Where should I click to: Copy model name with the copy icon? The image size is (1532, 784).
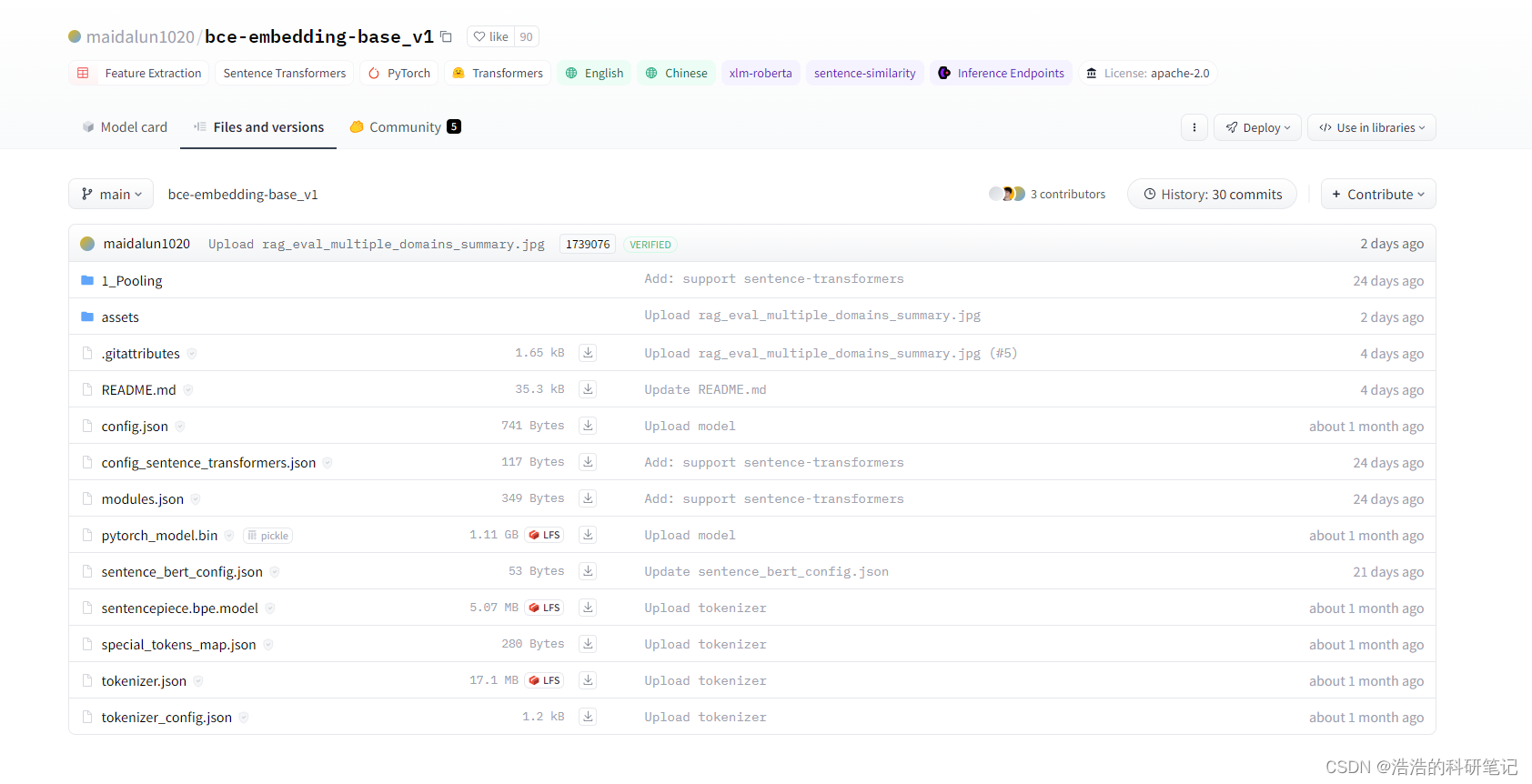tap(447, 36)
